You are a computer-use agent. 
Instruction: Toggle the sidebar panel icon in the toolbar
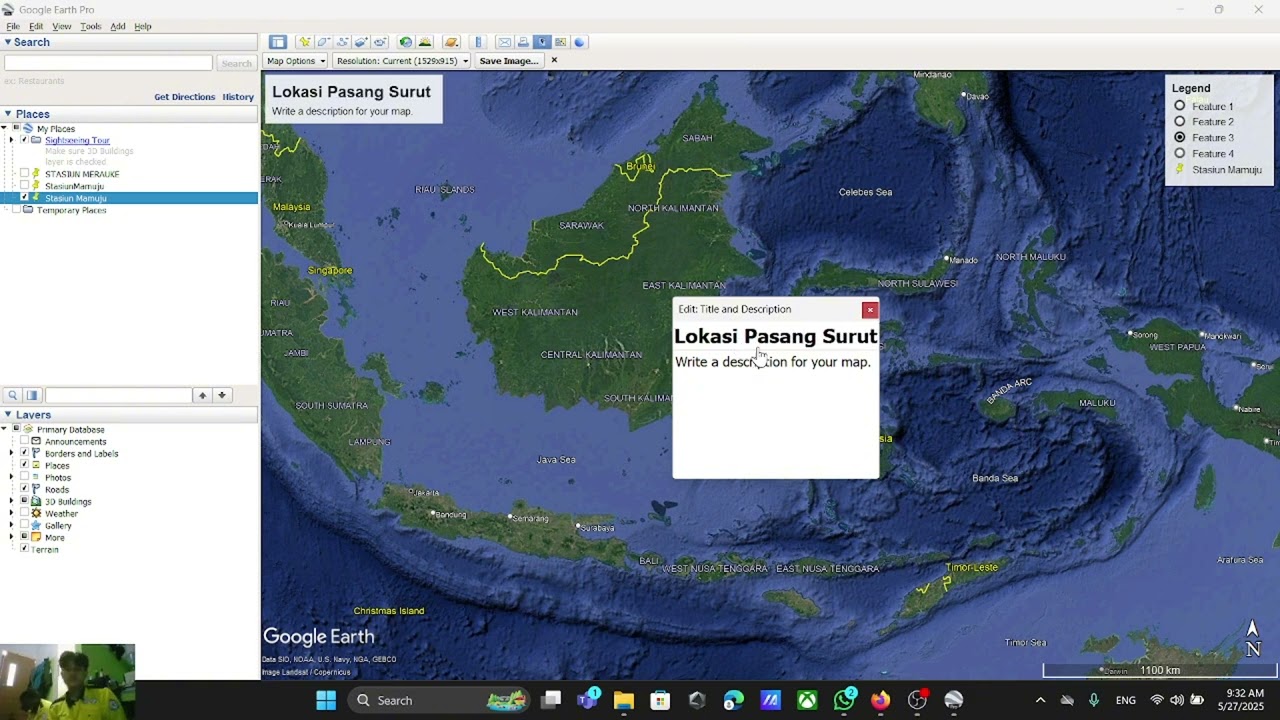pos(278,42)
